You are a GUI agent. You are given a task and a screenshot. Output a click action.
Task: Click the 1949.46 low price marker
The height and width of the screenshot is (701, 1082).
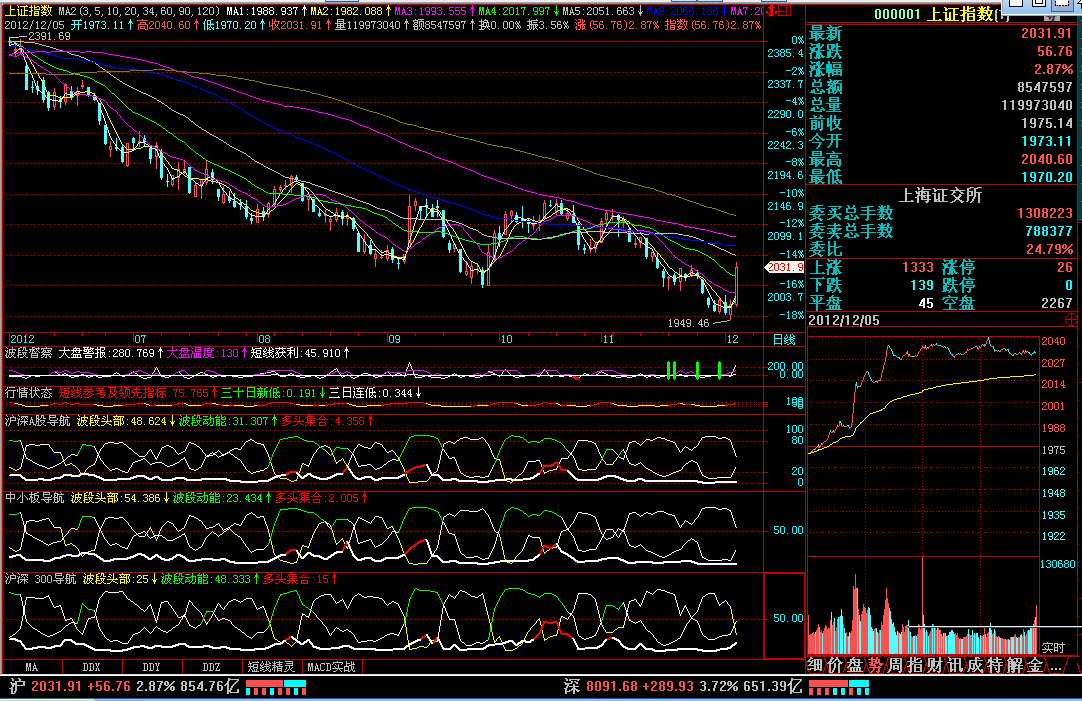point(688,323)
